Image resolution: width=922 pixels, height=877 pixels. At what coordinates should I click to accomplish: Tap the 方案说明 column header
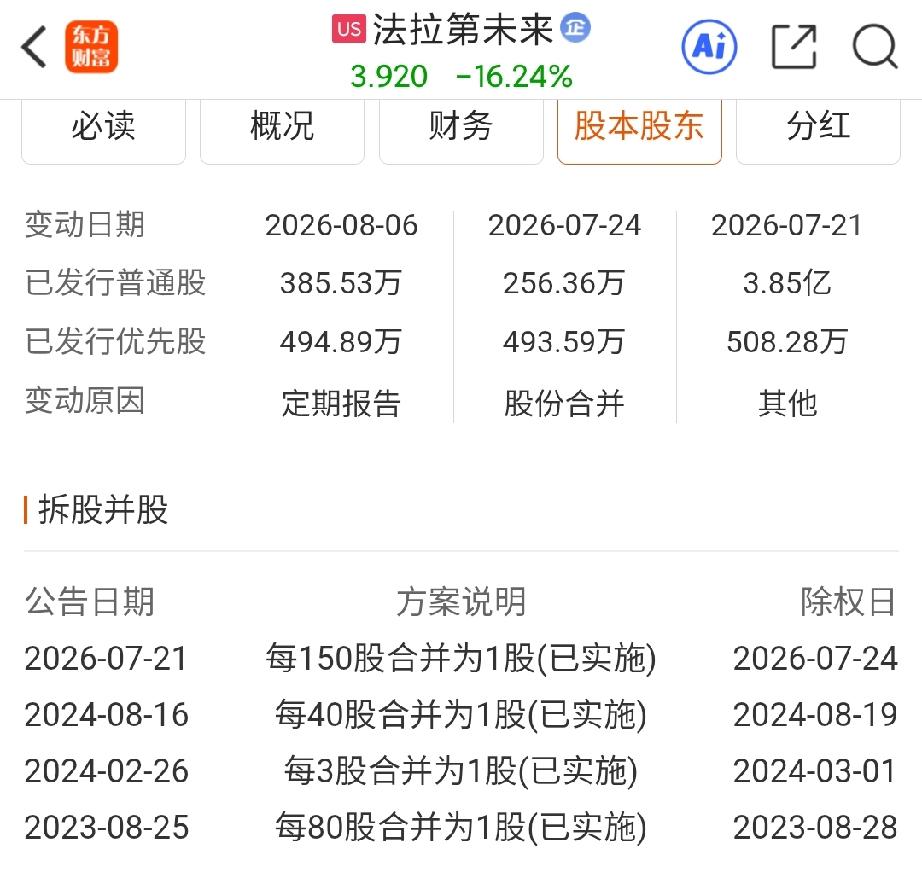tap(461, 602)
